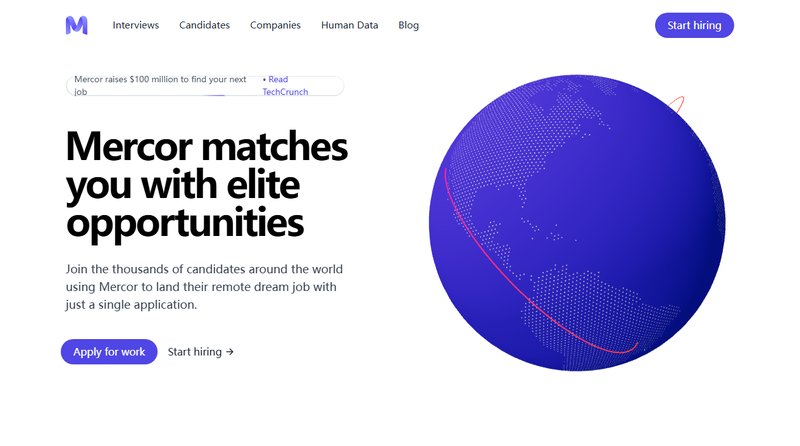Image resolution: width=800 pixels, height=446 pixels.
Task: Open the Human Data menu item
Action: pyautogui.click(x=349, y=25)
